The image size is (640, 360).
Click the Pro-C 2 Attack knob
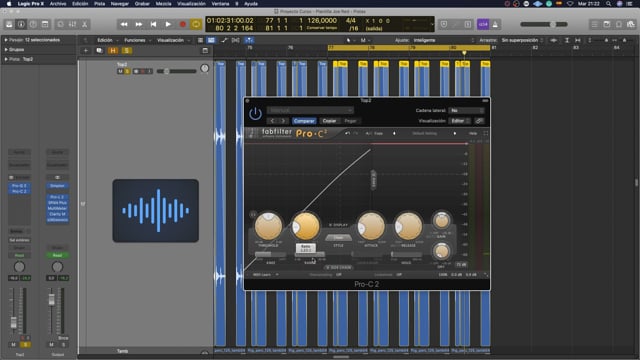pyautogui.click(x=371, y=226)
